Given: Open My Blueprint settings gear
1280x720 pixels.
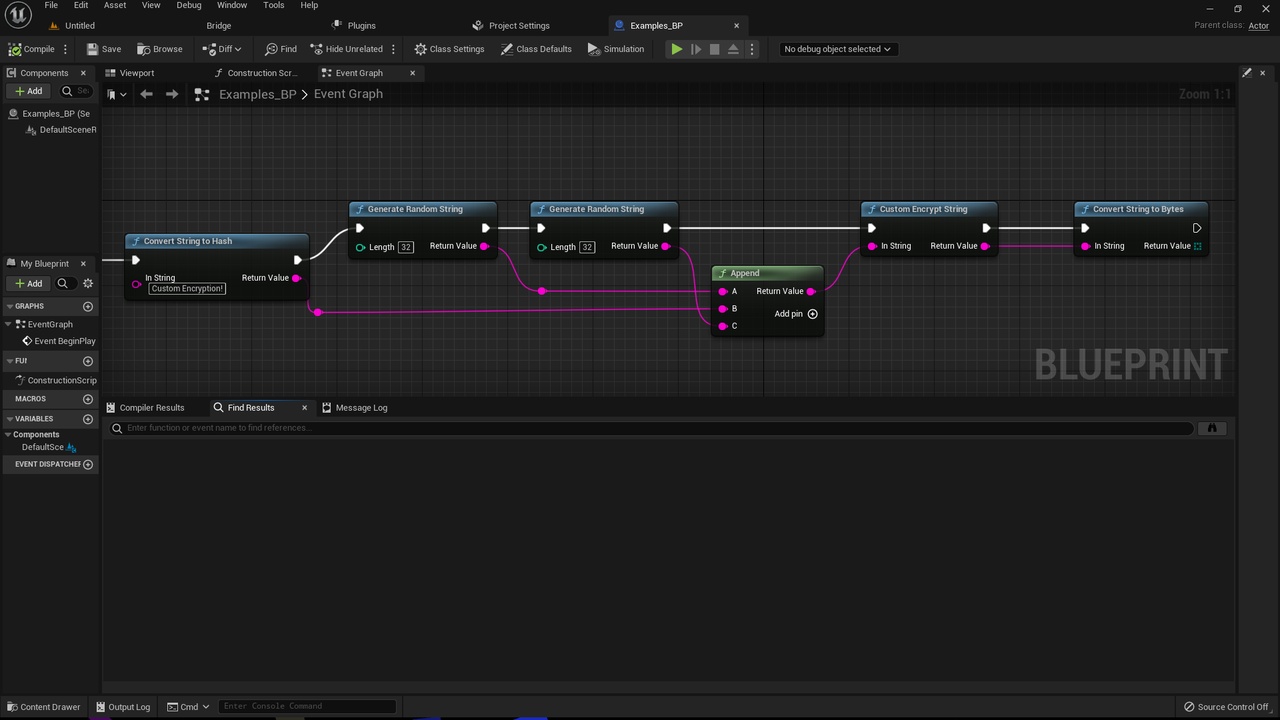Looking at the screenshot, I should pyautogui.click(x=88, y=283).
